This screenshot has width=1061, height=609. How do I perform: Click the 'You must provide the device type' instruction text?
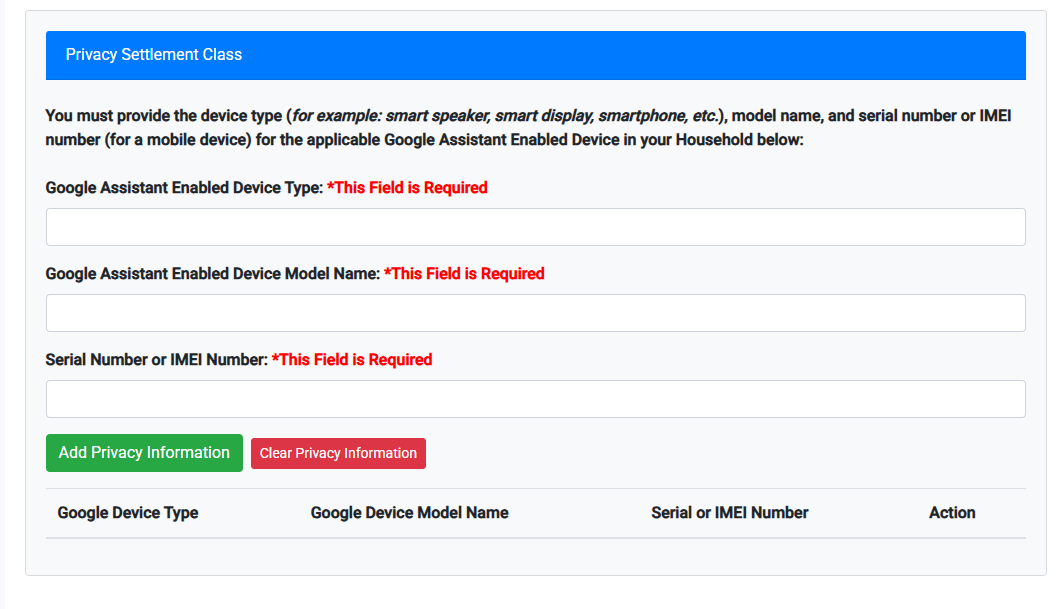tap(528, 128)
